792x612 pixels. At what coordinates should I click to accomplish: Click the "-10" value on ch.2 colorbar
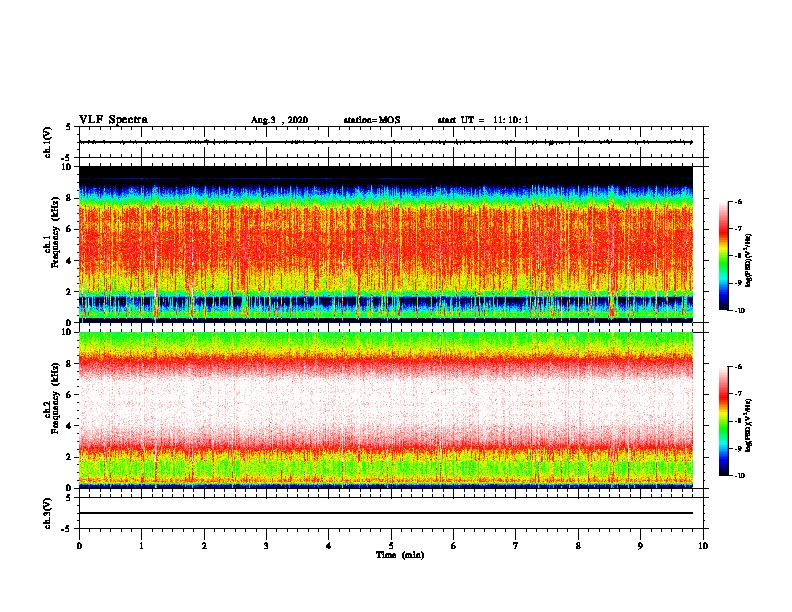click(739, 476)
